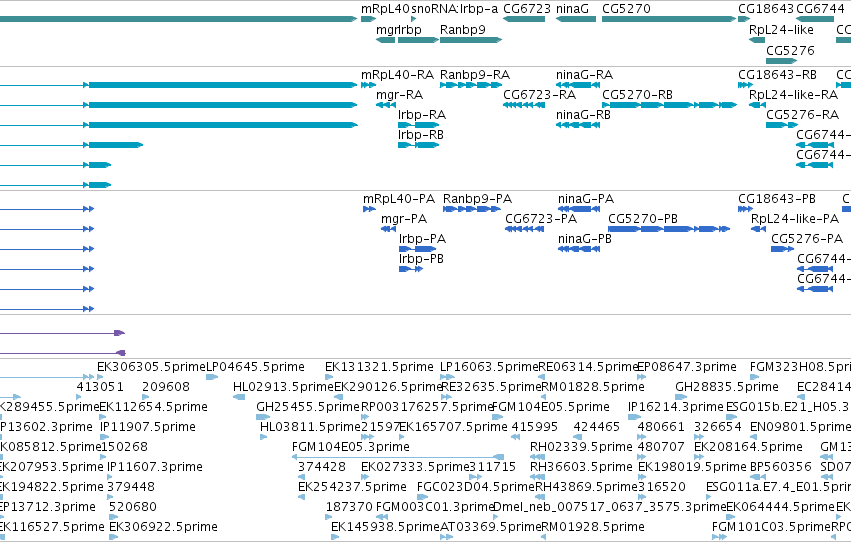Screen dimensions: 851x542
Task: Click the mgr-PA CDS label
Action: point(404,219)
